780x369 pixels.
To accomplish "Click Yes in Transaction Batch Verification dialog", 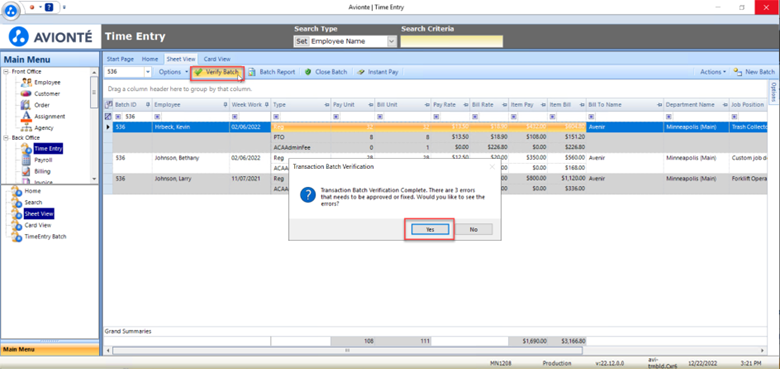I will [x=430, y=229].
